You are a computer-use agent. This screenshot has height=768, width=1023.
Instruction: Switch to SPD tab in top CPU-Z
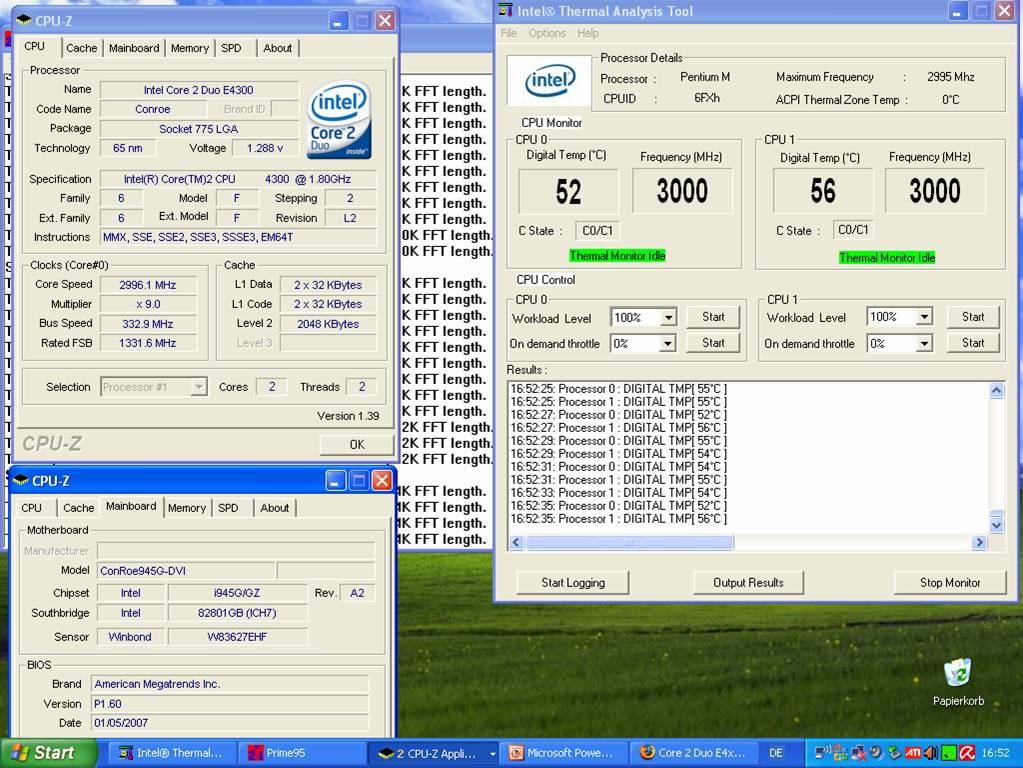point(231,48)
